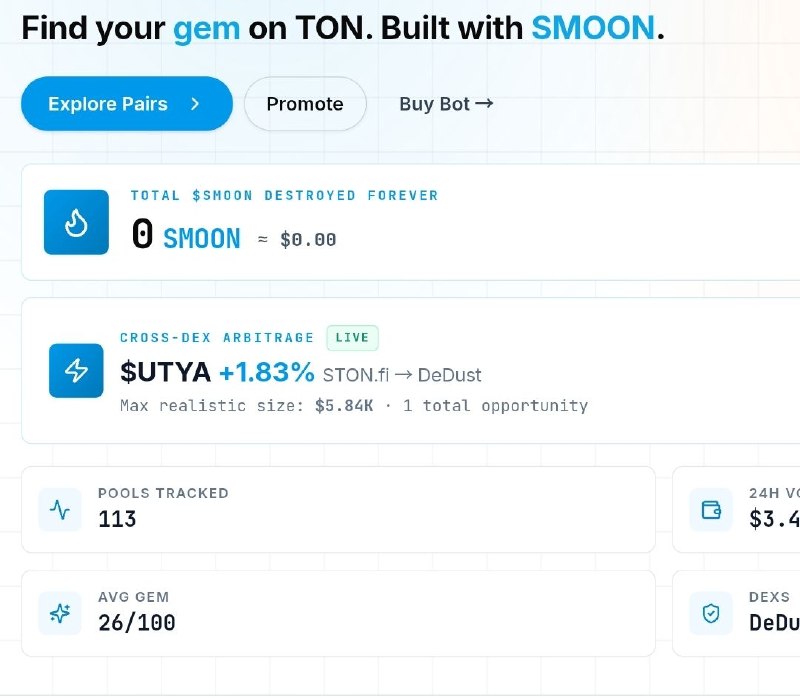
Task: Click the Promote button
Action: coord(305,104)
